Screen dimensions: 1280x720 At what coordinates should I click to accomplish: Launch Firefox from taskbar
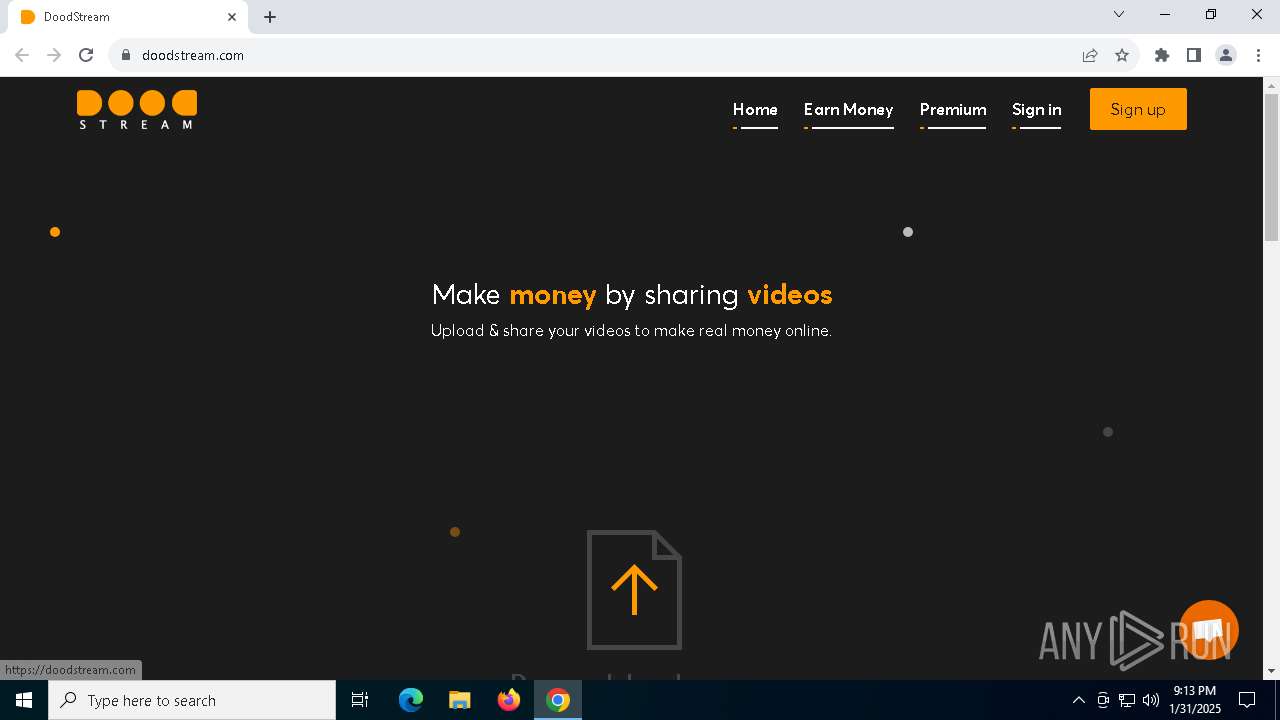(x=509, y=700)
